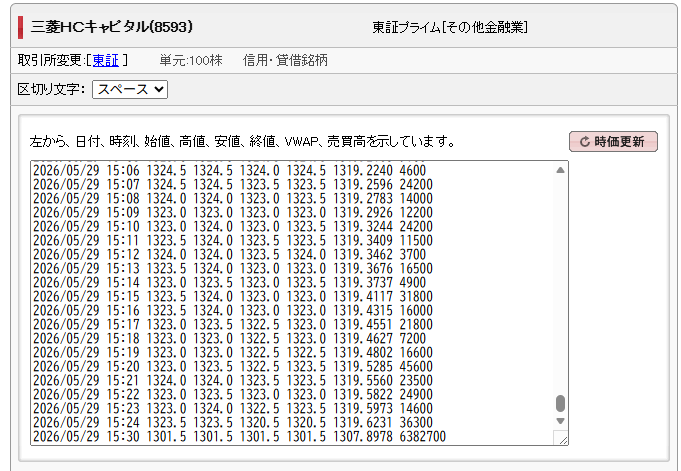Click the 15:07 data row
Image resolution: width=681 pixels, height=471 pixels.
[x=233, y=184]
